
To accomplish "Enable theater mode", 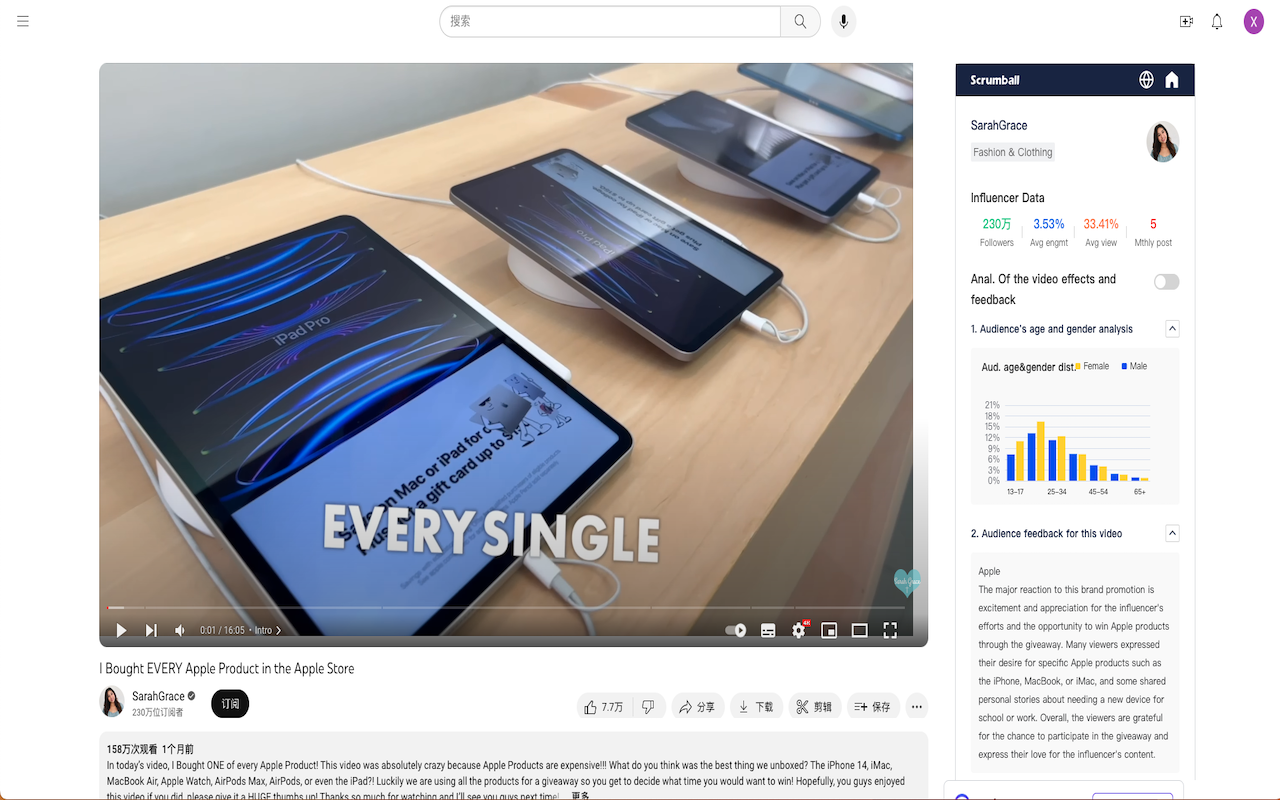I will click(859, 630).
